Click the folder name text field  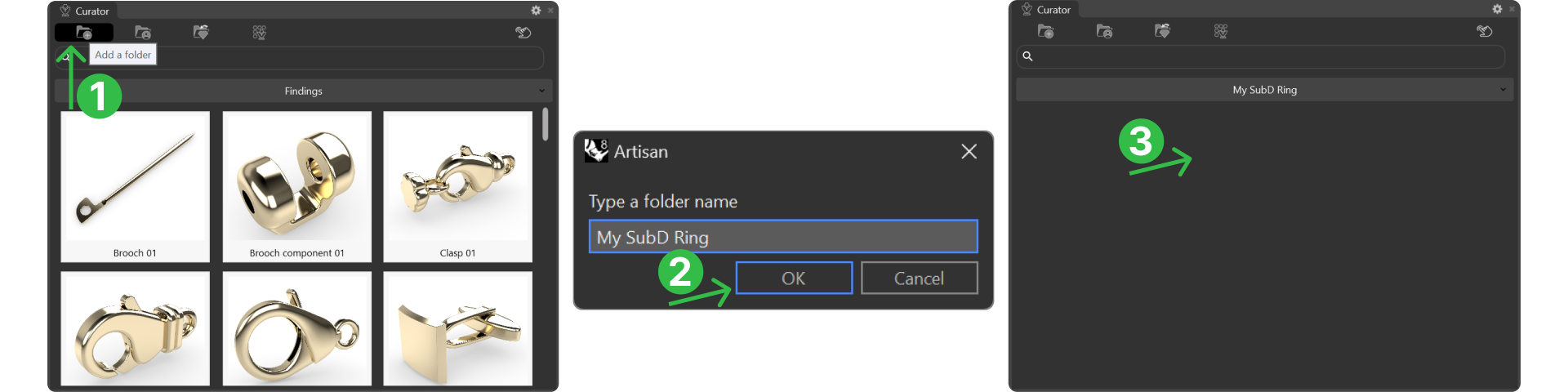(x=783, y=237)
